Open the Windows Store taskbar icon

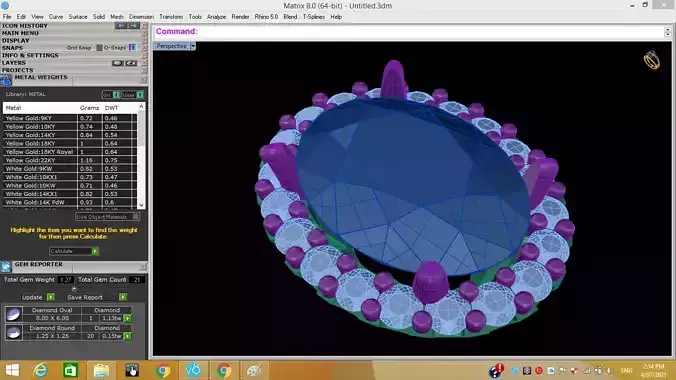click(70, 370)
